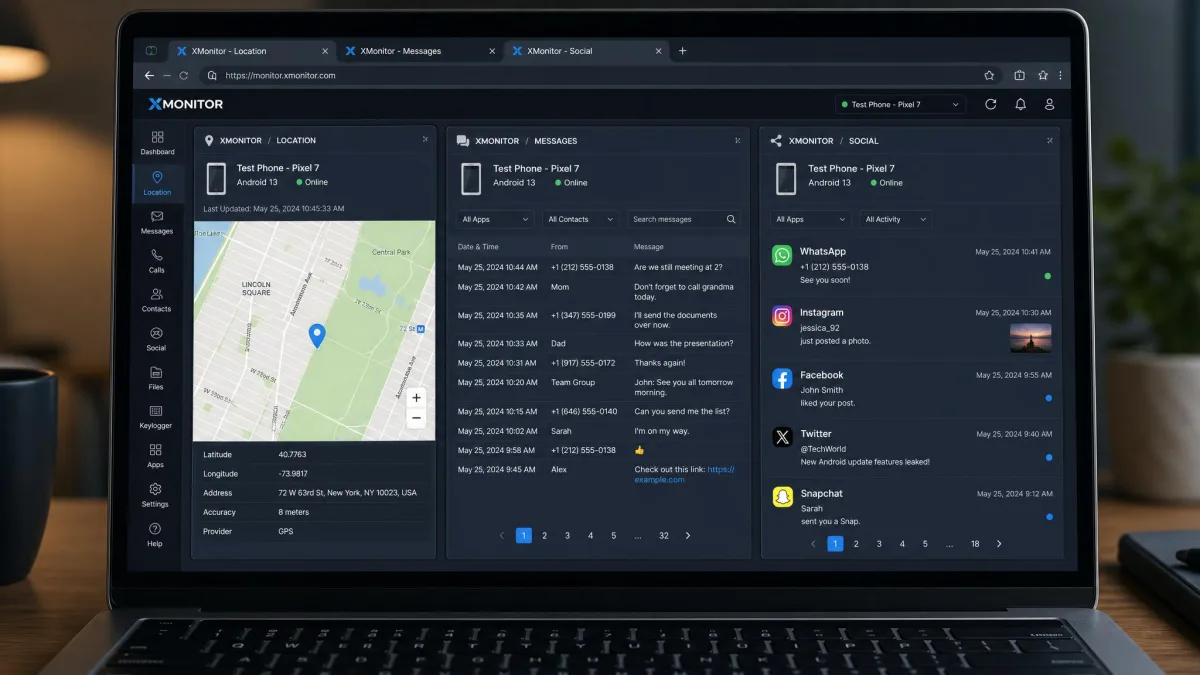Open Dashboard in the sidebar
The height and width of the screenshot is (675, 1200).
157,143
